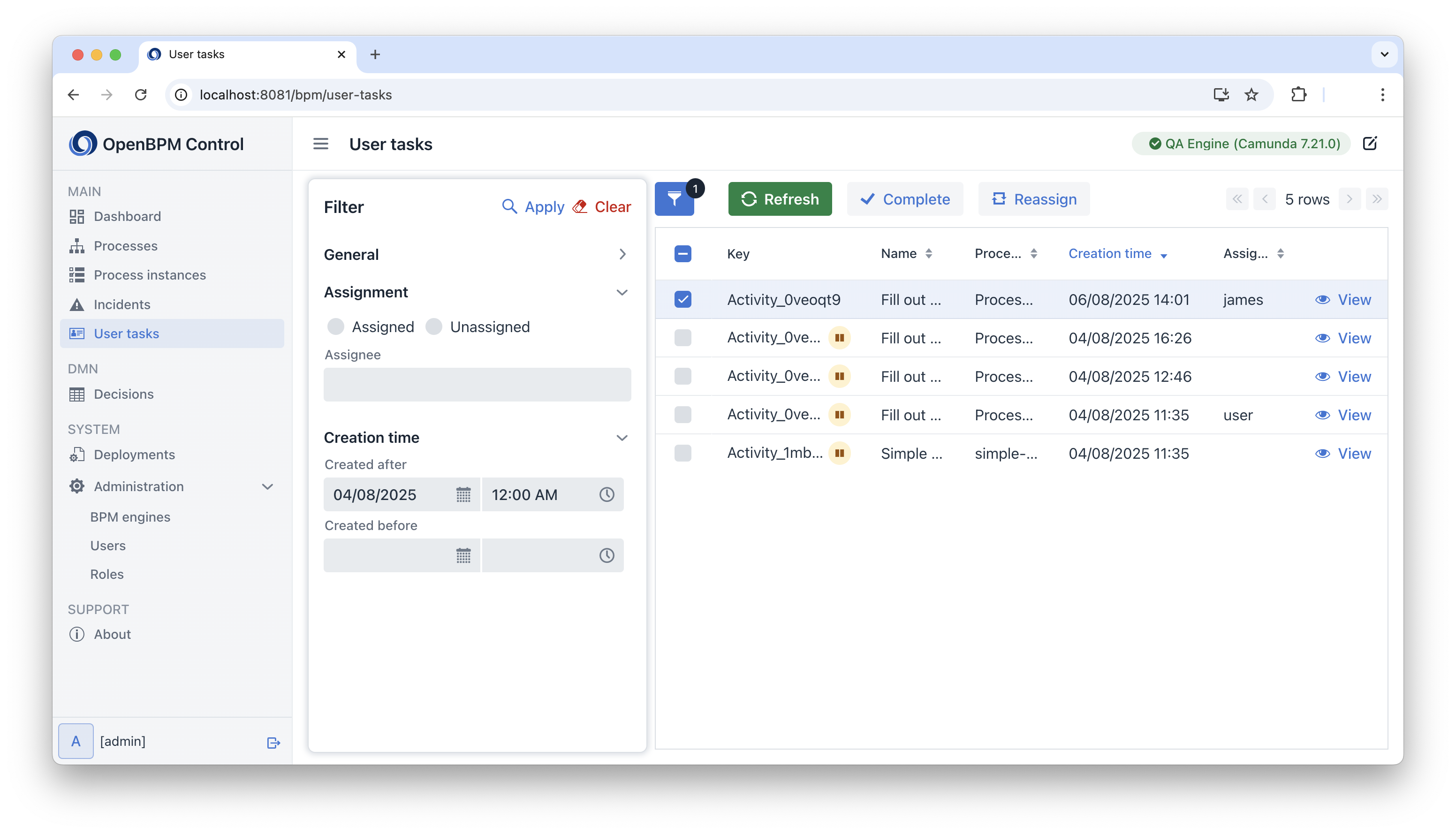View the task assigned to james
This screenshot has width=1456, height=834.
click(x=1342, y=300)
